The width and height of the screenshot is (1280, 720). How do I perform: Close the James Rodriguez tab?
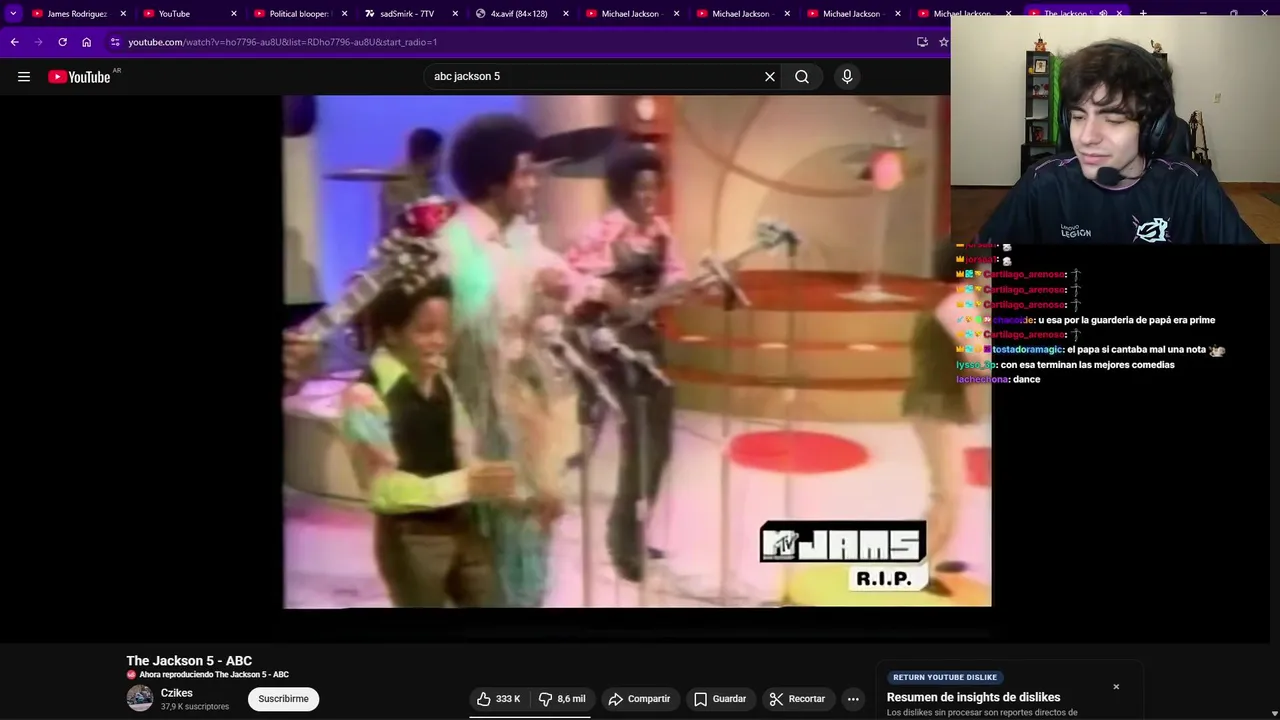pos(123,14)
